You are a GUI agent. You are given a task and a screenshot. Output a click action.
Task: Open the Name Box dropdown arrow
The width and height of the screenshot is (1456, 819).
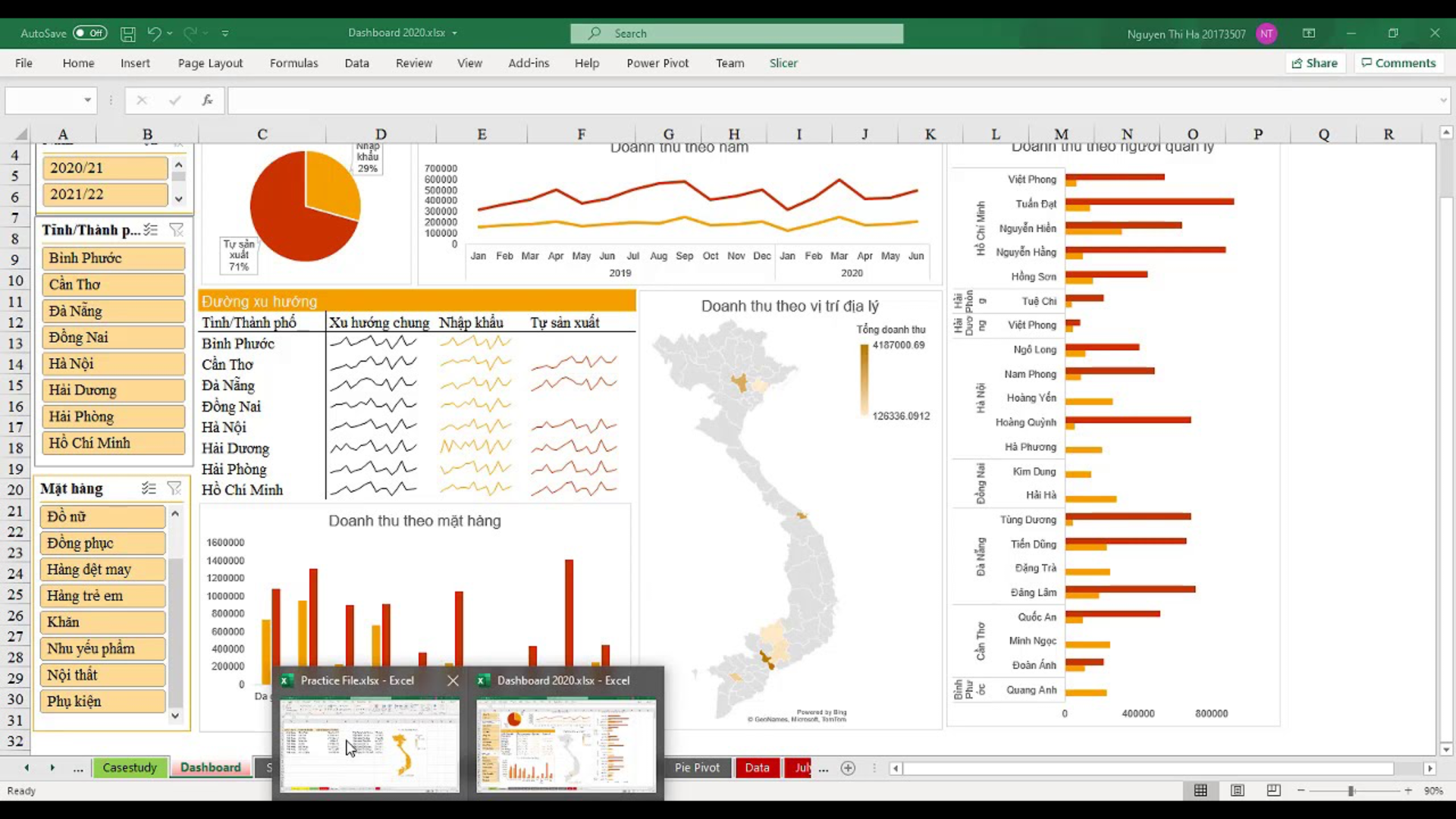86,100
